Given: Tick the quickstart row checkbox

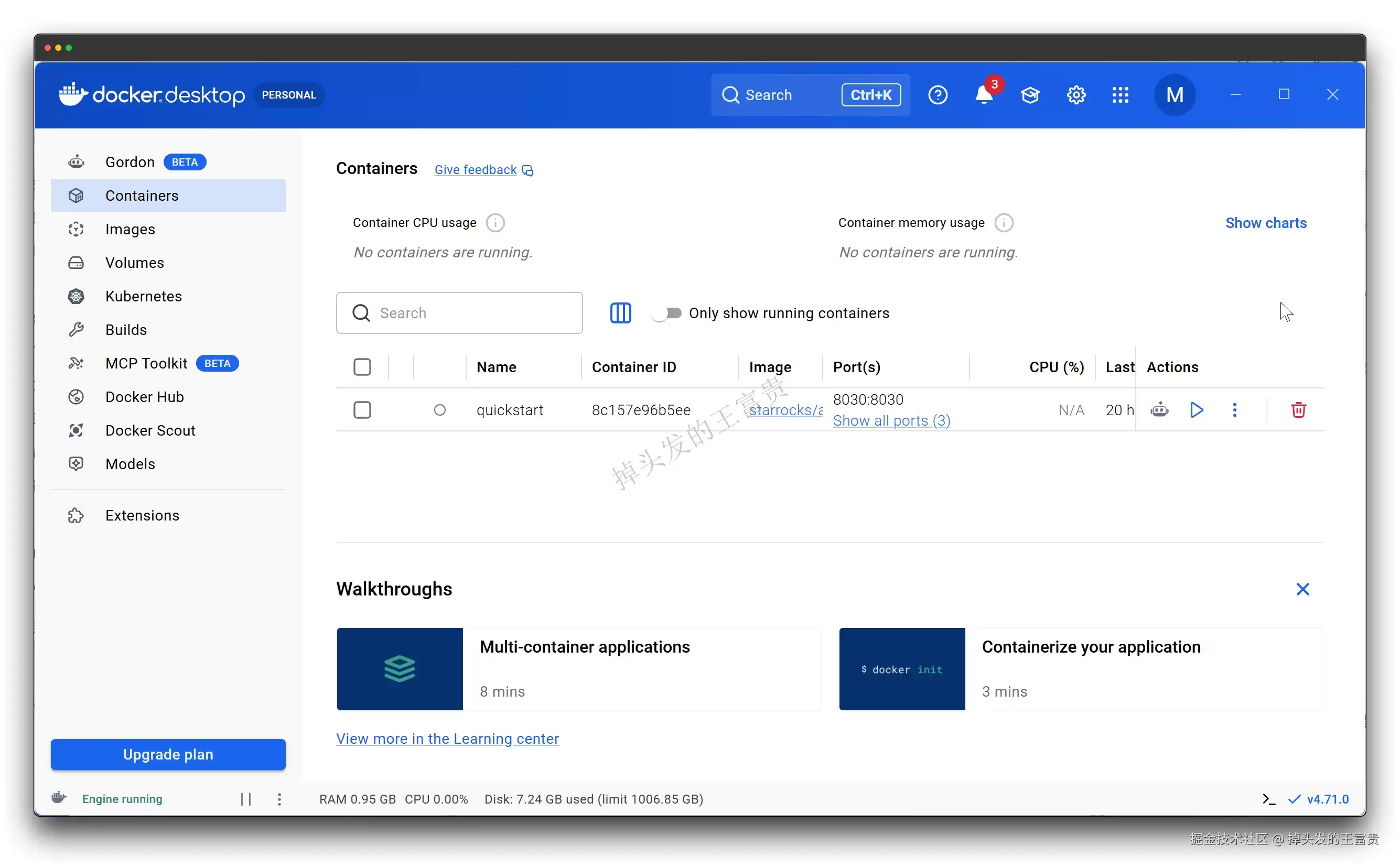Looking at the screenshot, I should pyautogui.click(x=362, y=410).
